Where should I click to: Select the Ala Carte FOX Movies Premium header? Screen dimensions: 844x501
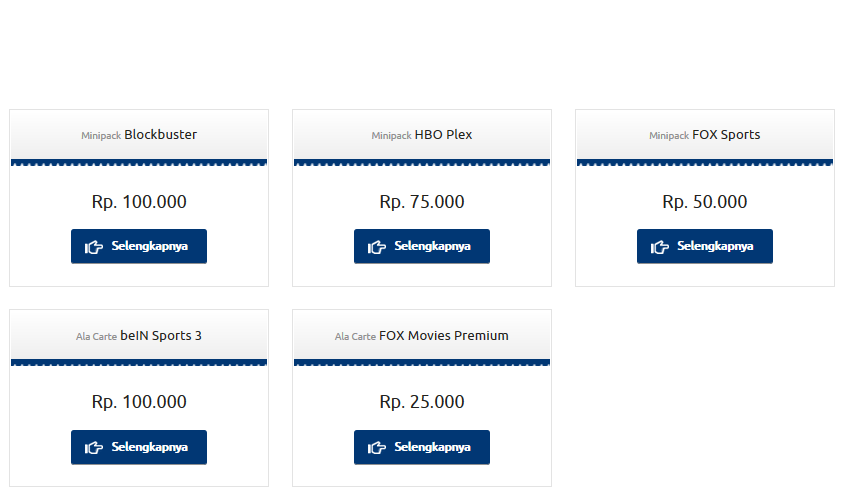[422, 336]
